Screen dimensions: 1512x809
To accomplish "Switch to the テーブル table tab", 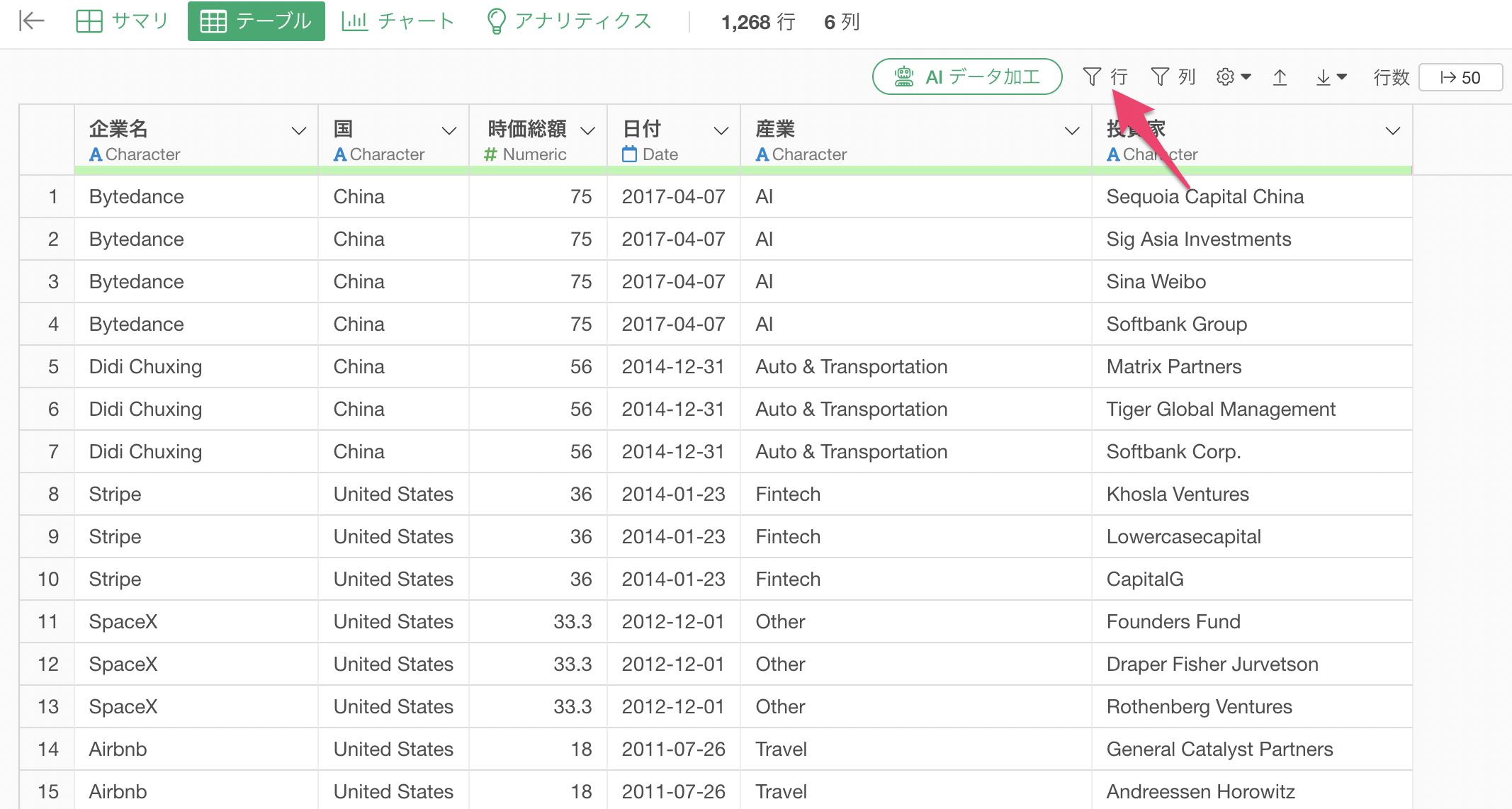I will tap(256, 21).
